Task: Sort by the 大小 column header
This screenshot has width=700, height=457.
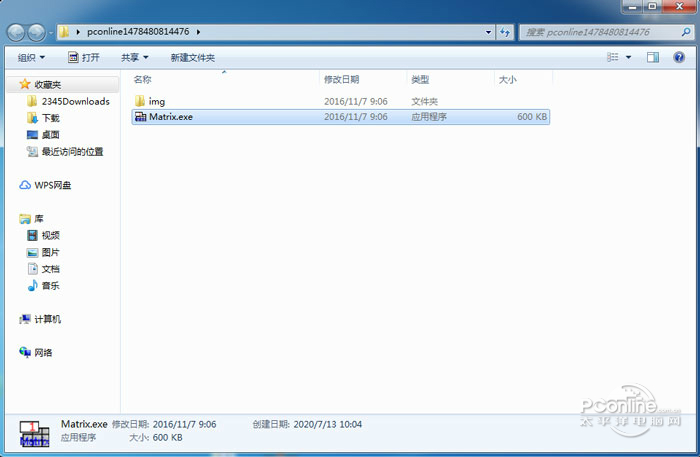Action: pyautogui.click(x=508, y=79)
